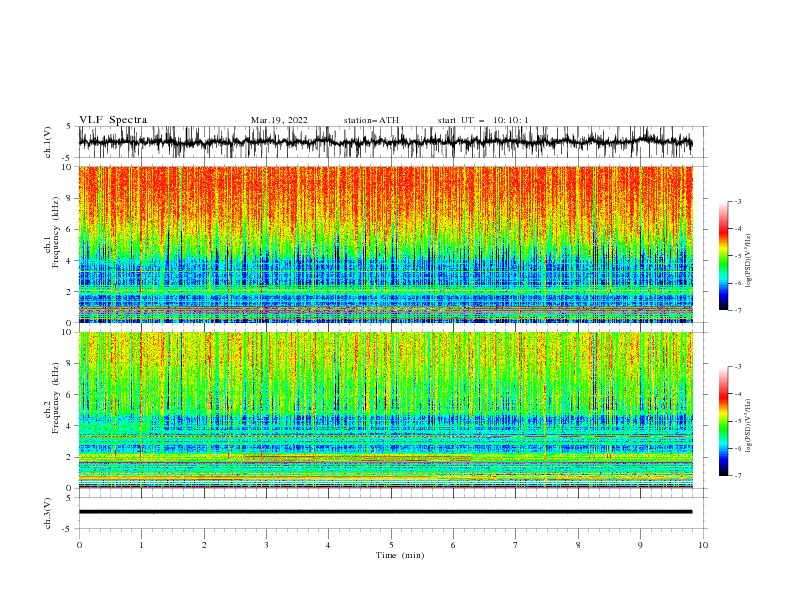Click the 'Time (min)' axis label
Viewport: 792px width, 612px height.
(400, 555)
